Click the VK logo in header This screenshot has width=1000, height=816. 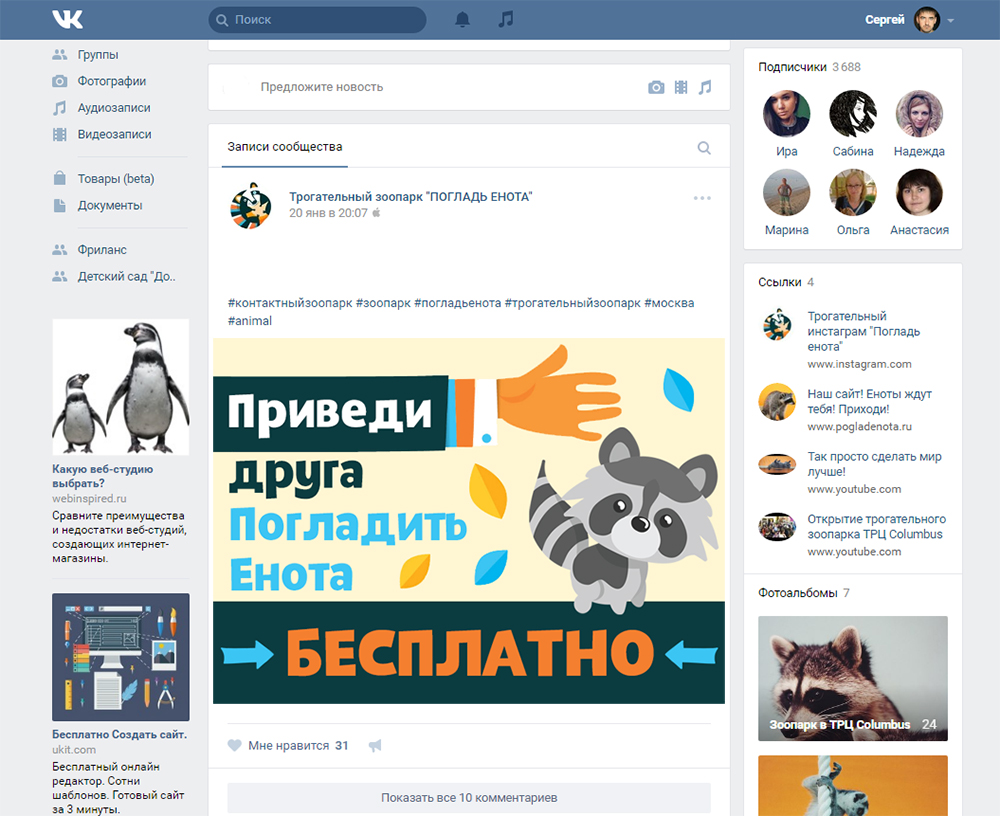click(68, 19)
